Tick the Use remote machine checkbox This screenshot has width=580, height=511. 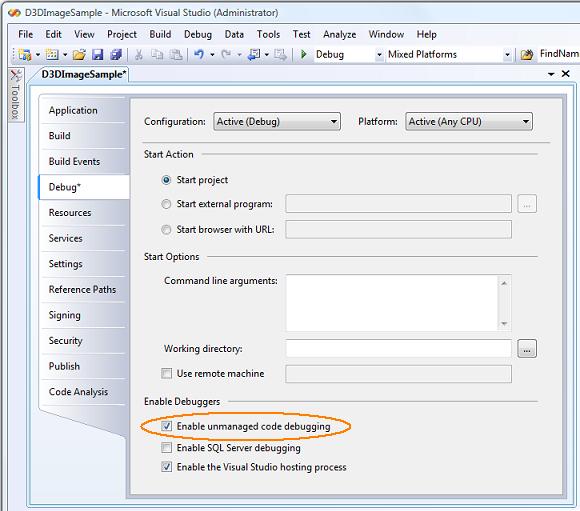pyautogui.click(x=166, y=373)
